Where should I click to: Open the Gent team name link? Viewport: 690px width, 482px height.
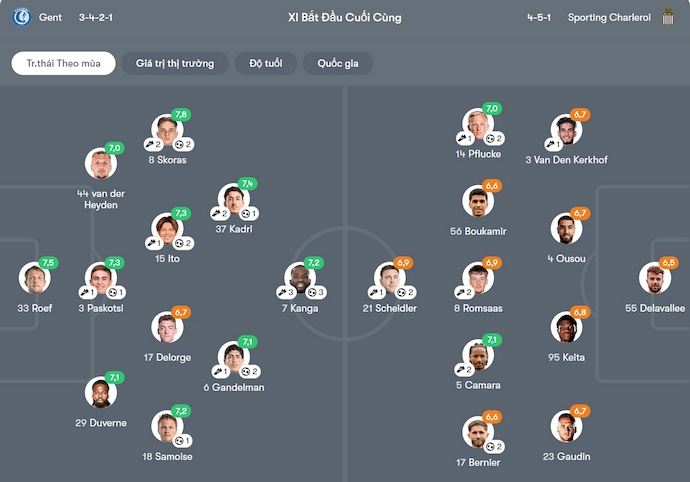tap(50, 17)
